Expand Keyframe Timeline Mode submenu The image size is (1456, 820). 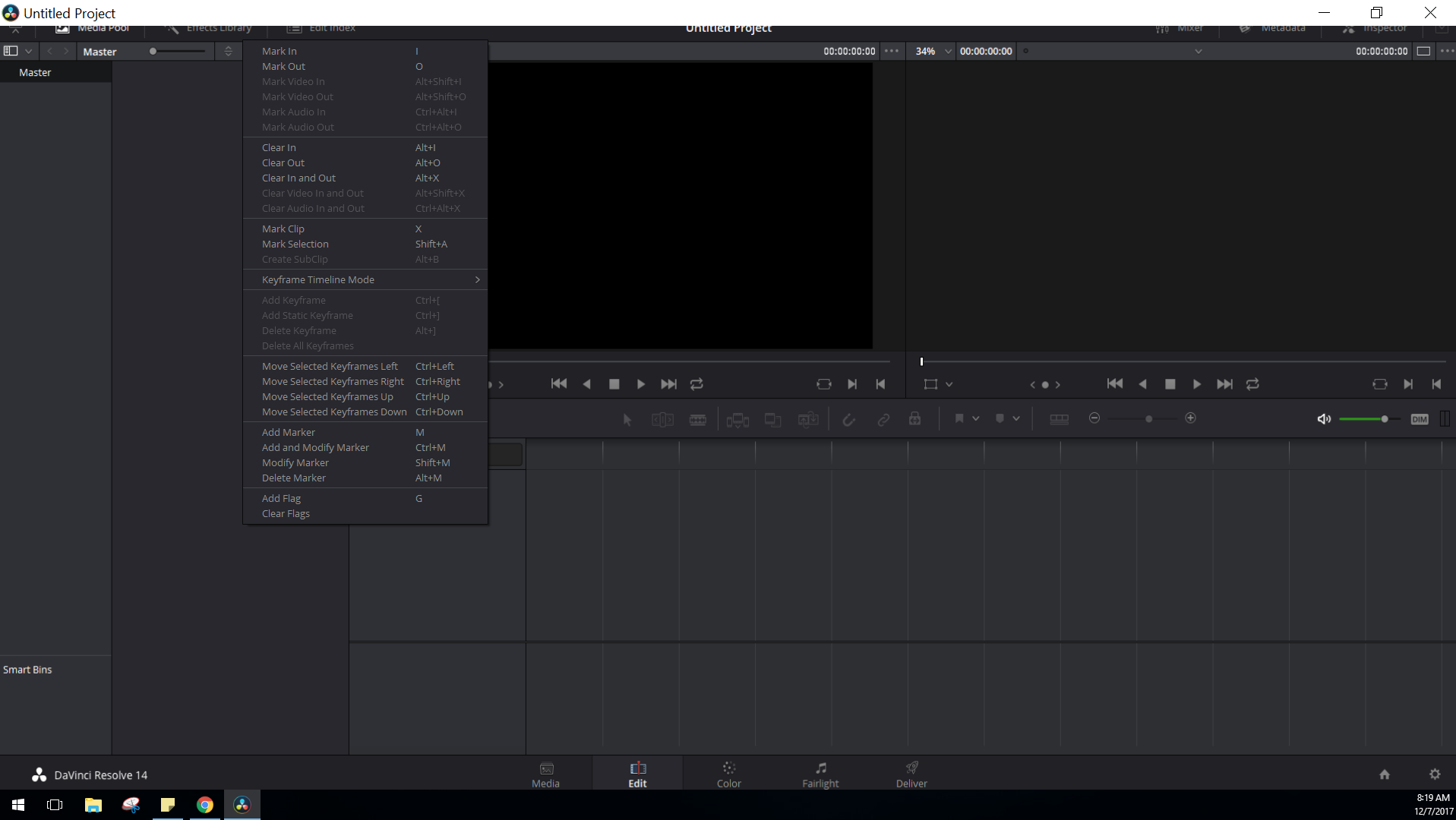(x=365, y=279)
